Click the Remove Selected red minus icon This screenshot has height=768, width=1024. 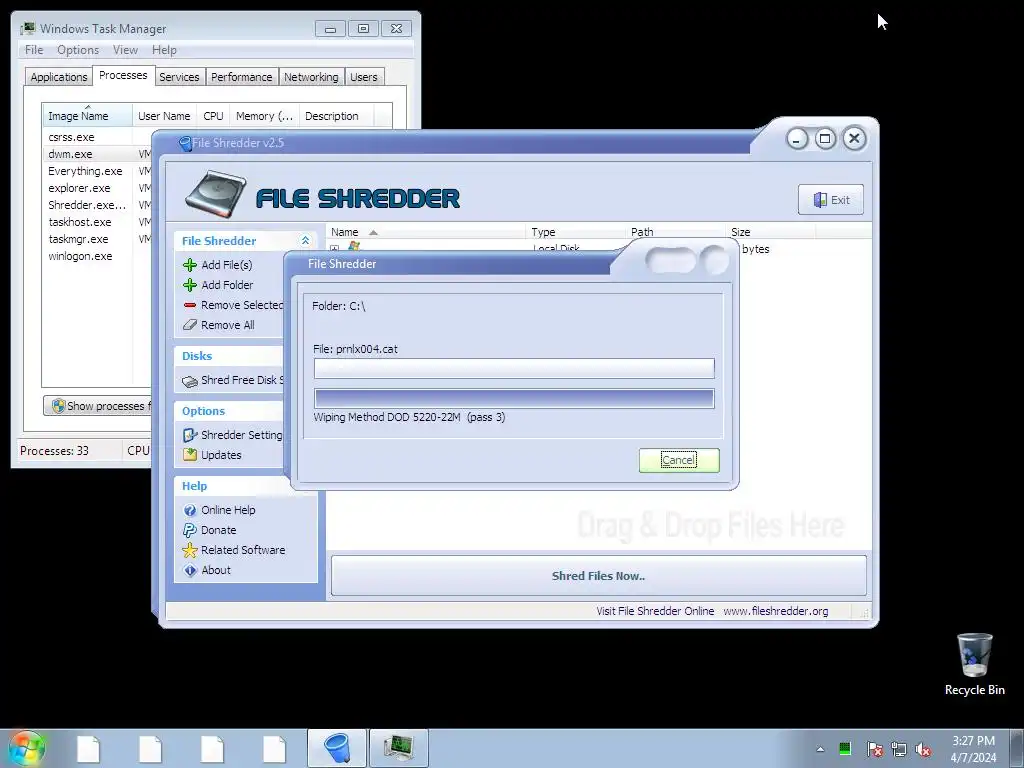pyautogui.click(x=190, y=305)
